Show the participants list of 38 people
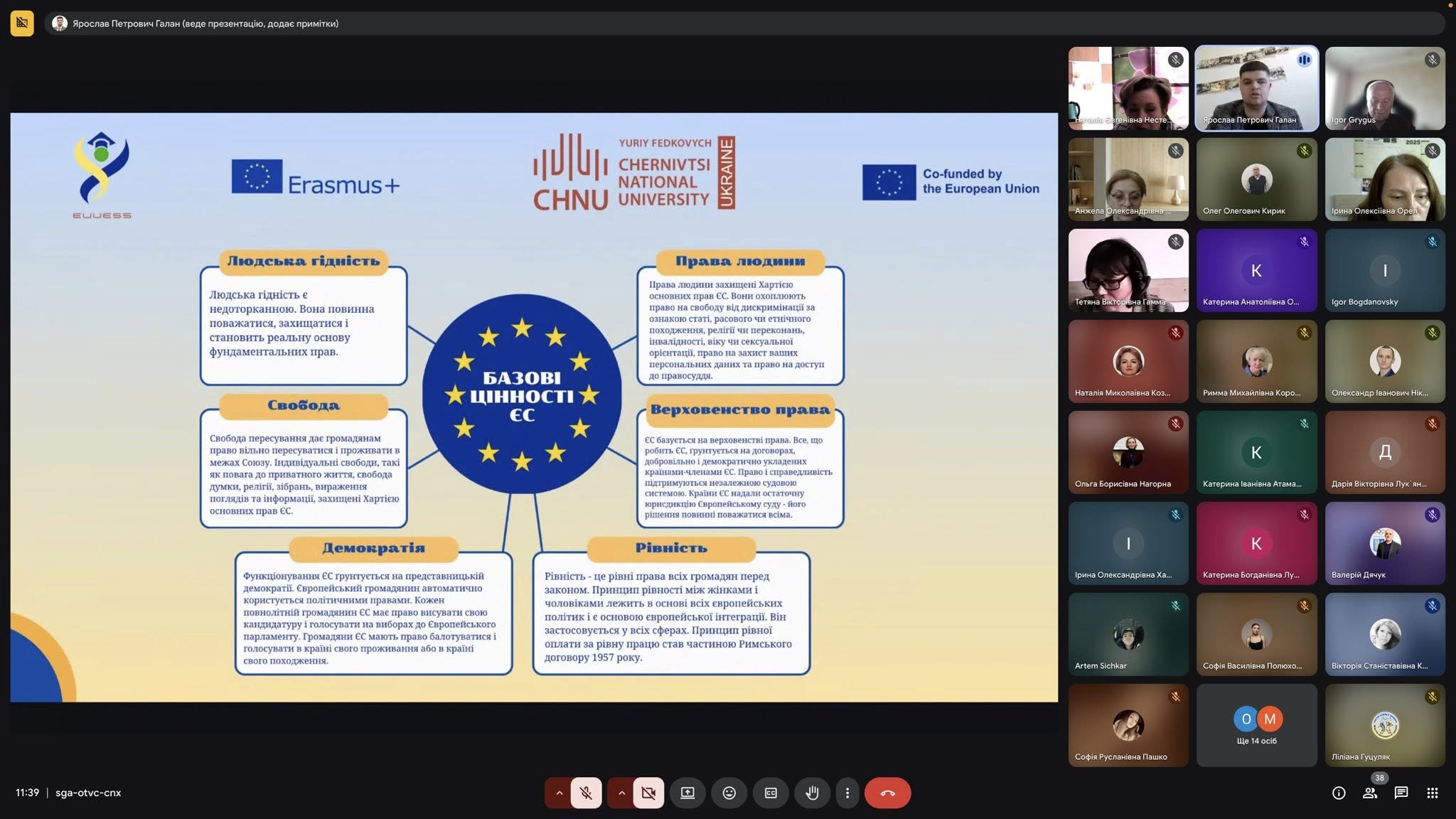The height and width of the screenshot is (819, 1456). point(1370,793)
